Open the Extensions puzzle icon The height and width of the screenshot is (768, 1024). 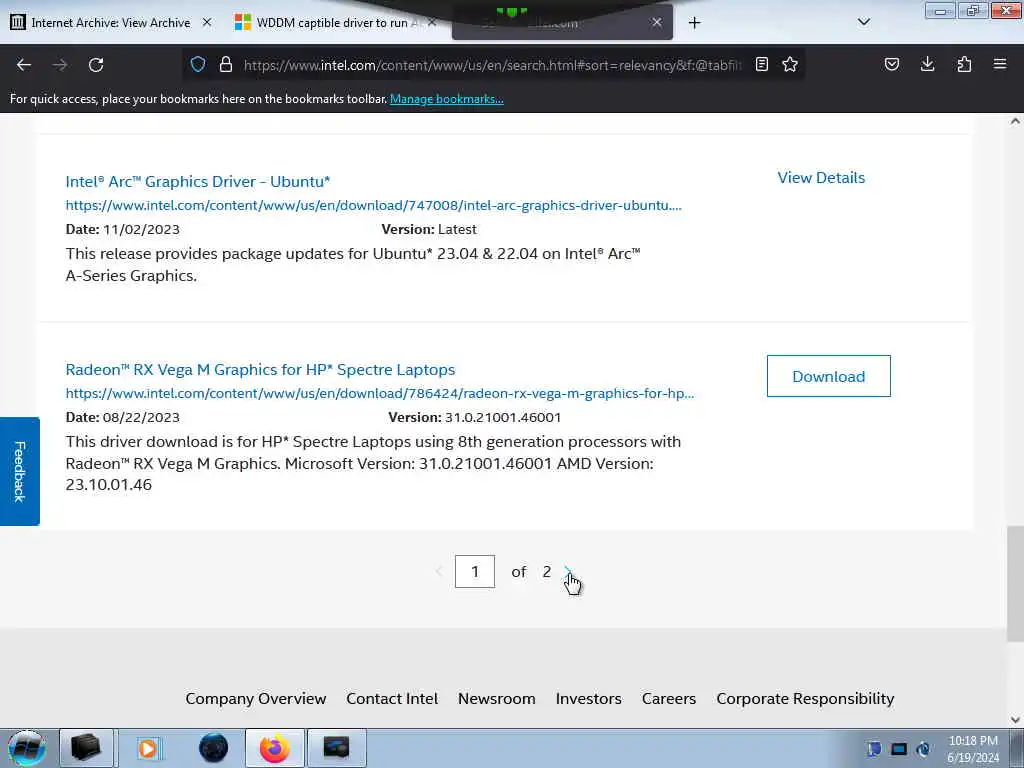(964, 64)
